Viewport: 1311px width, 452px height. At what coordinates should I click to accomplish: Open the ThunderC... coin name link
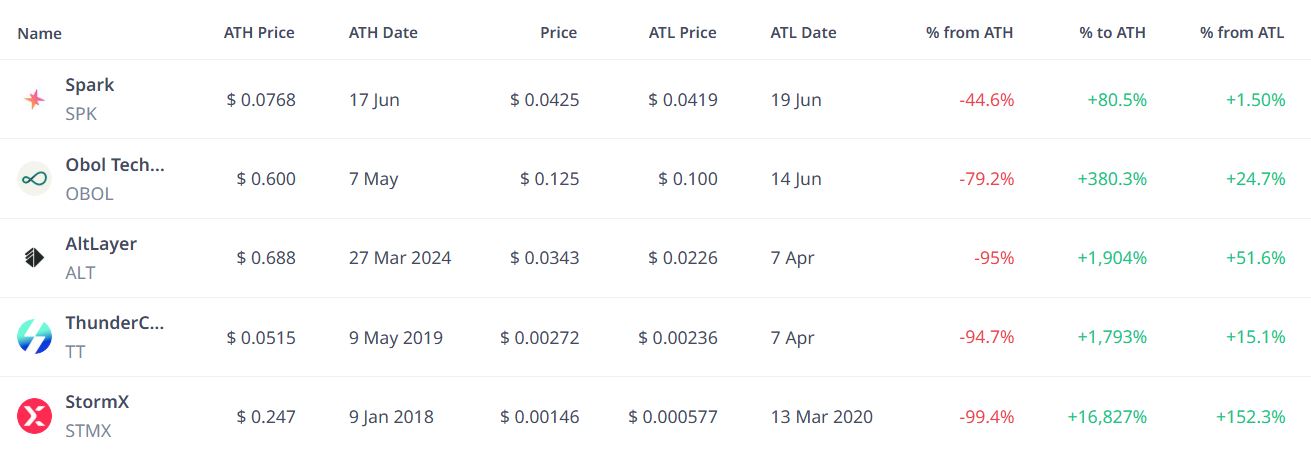[115, 323]
